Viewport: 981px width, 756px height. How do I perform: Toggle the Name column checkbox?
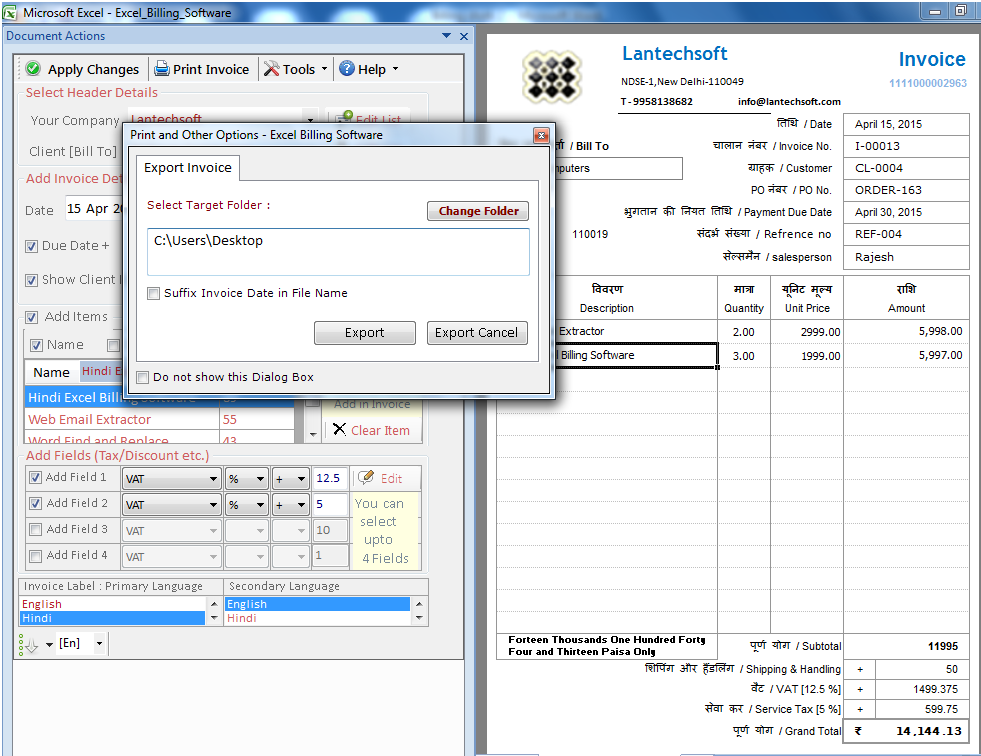[36, 345]
